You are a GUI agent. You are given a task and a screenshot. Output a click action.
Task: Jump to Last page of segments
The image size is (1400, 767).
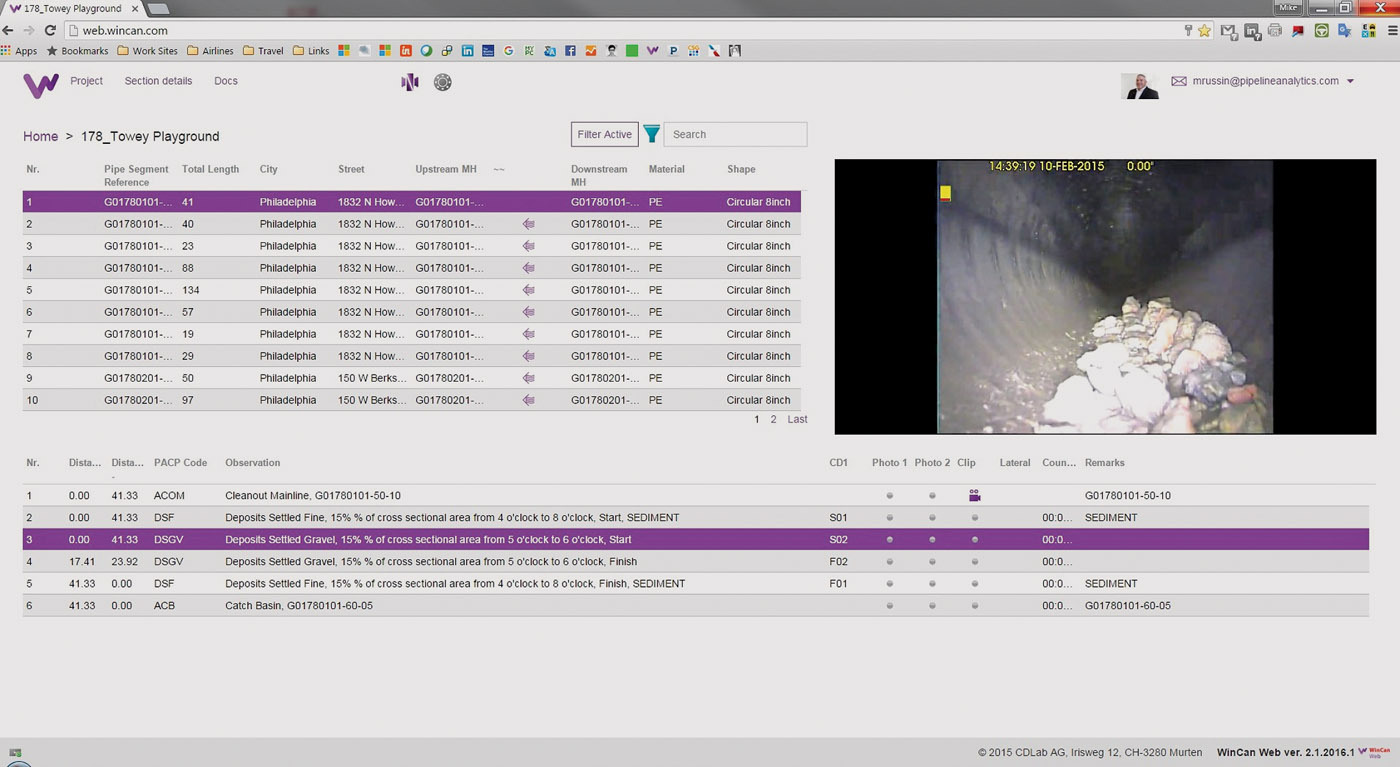(797, 420)
